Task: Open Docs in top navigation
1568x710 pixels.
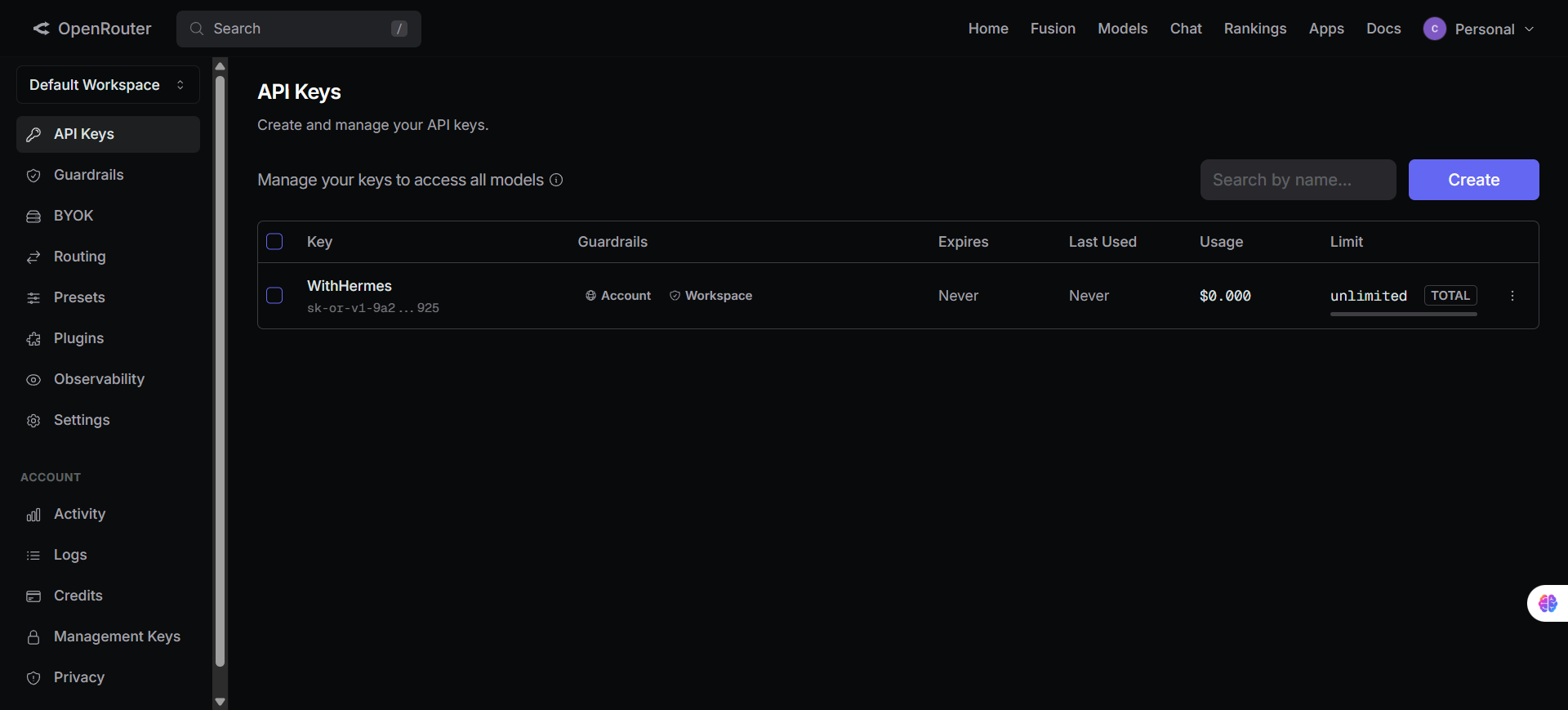Action: tap(1383, 29)
